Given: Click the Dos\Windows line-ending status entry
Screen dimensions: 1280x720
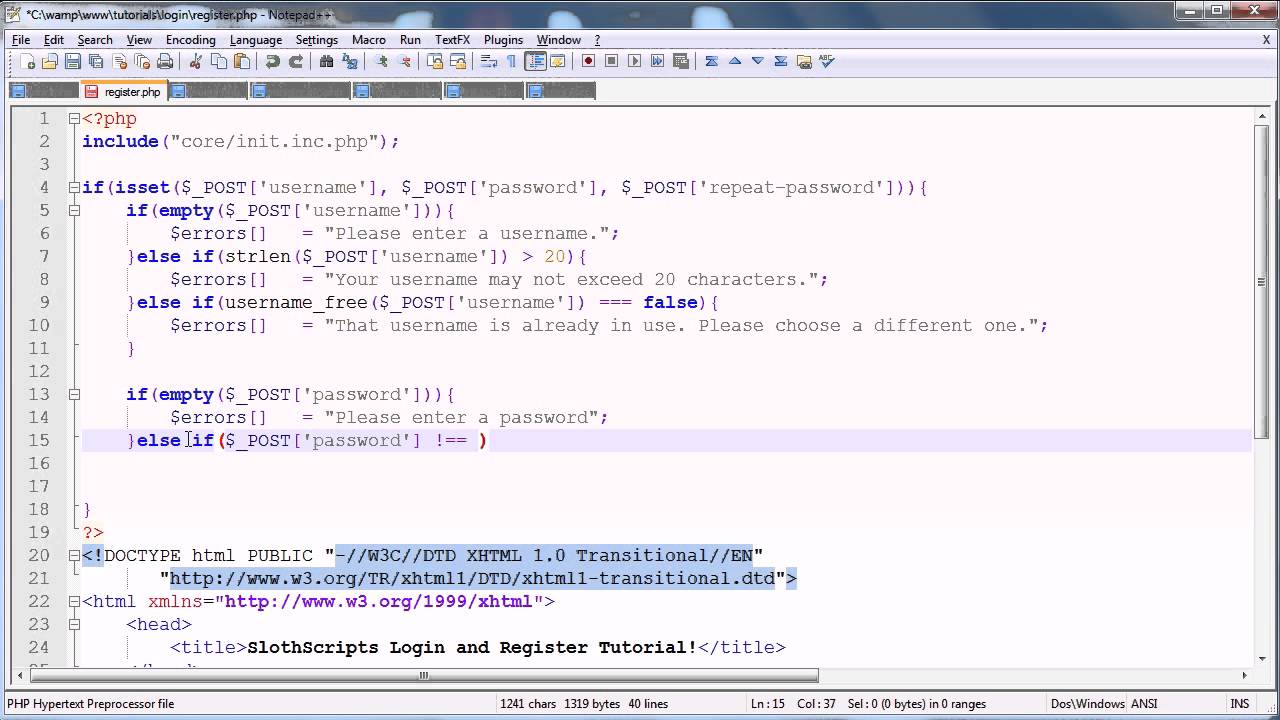Looking at the screenshot, I should 1088,704.
